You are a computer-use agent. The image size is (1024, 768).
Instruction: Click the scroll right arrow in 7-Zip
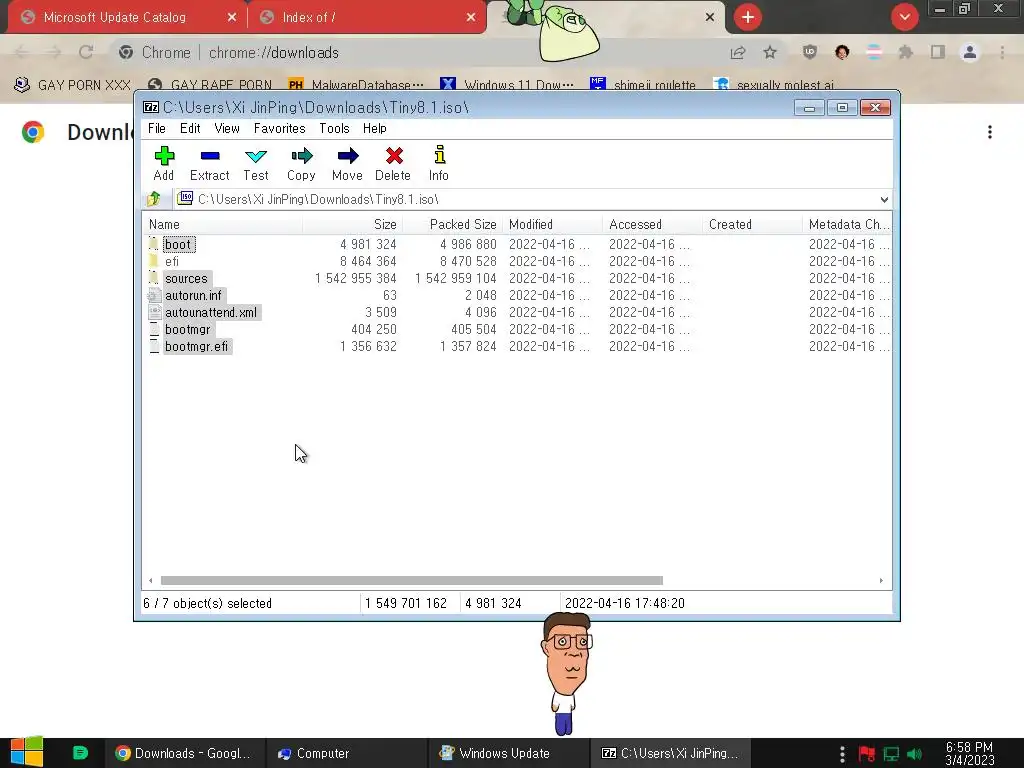(881, 581)
